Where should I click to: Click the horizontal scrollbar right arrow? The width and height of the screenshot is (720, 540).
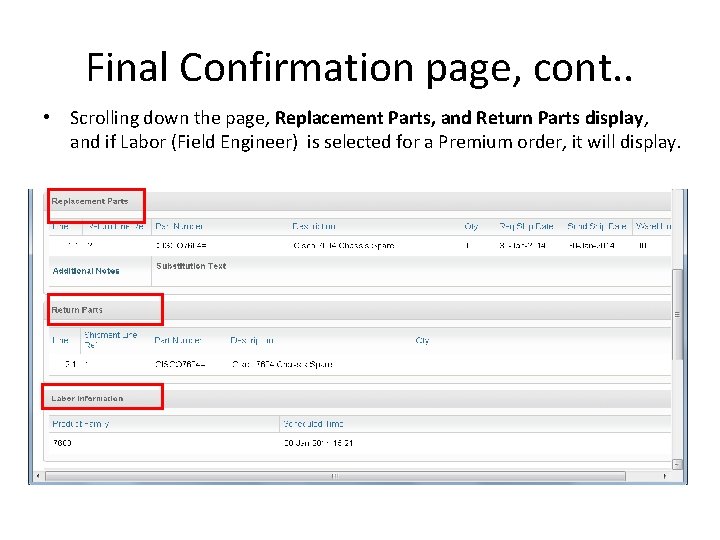pos(664,476)
